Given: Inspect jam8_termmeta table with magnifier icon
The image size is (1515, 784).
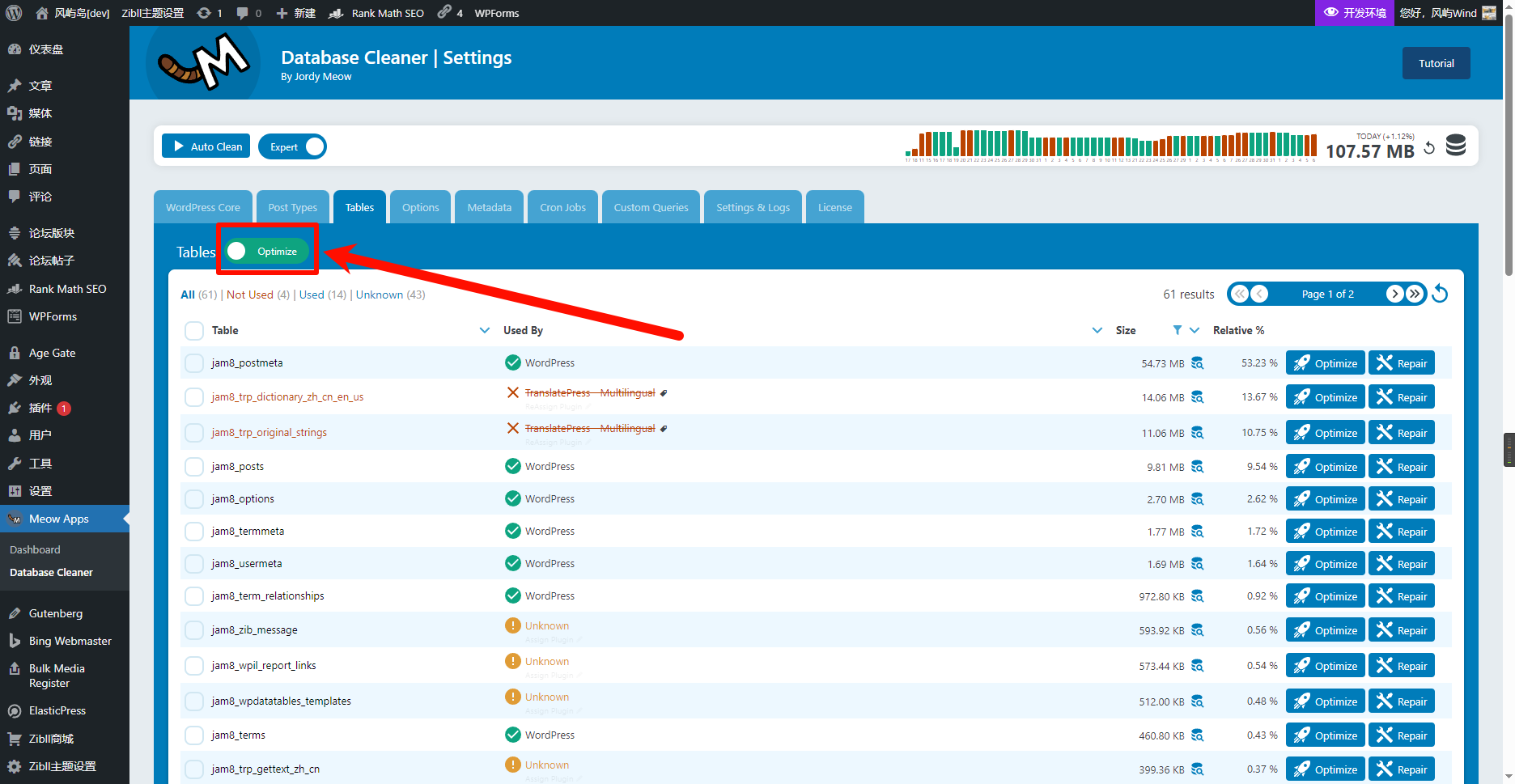Looking at the screenshot, I should (x=1197, y=532).
